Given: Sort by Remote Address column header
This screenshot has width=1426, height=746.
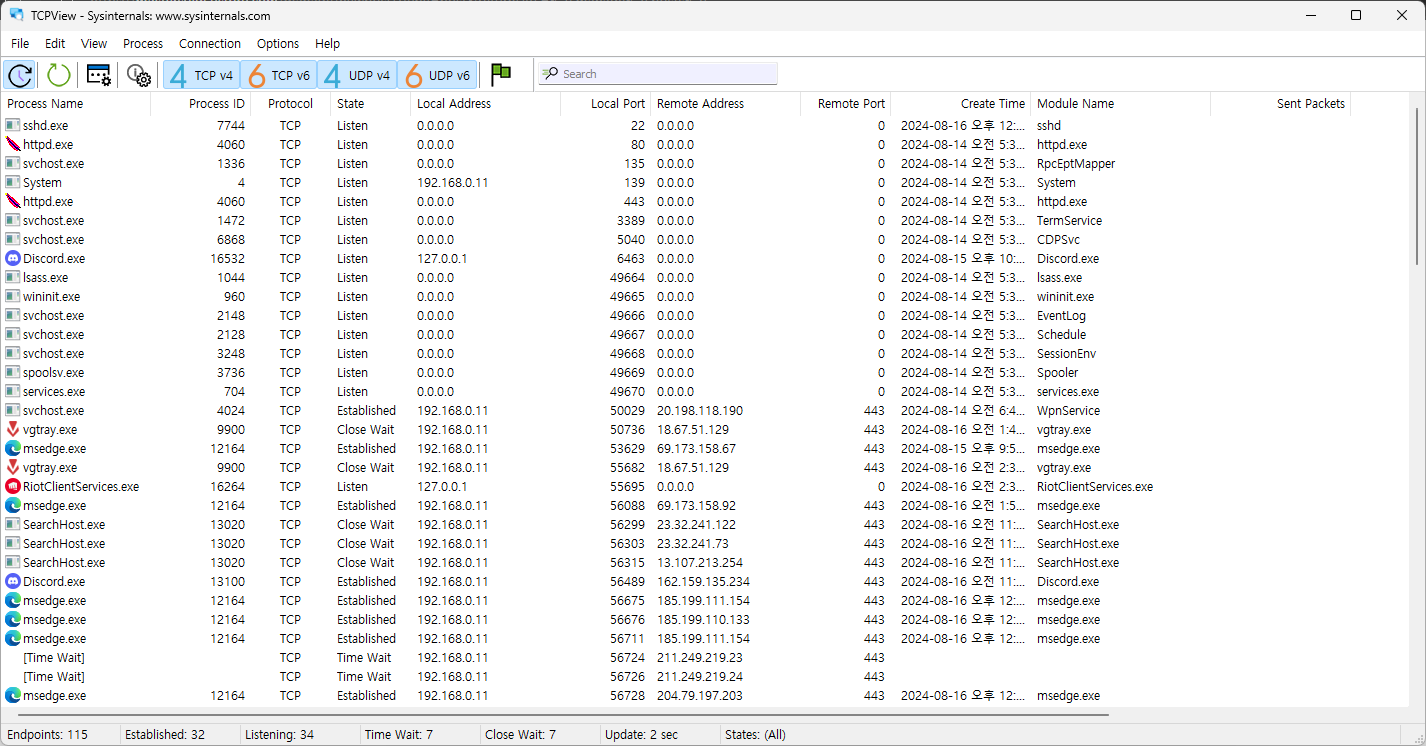Looking at the screenshot, I should [726, 103].
